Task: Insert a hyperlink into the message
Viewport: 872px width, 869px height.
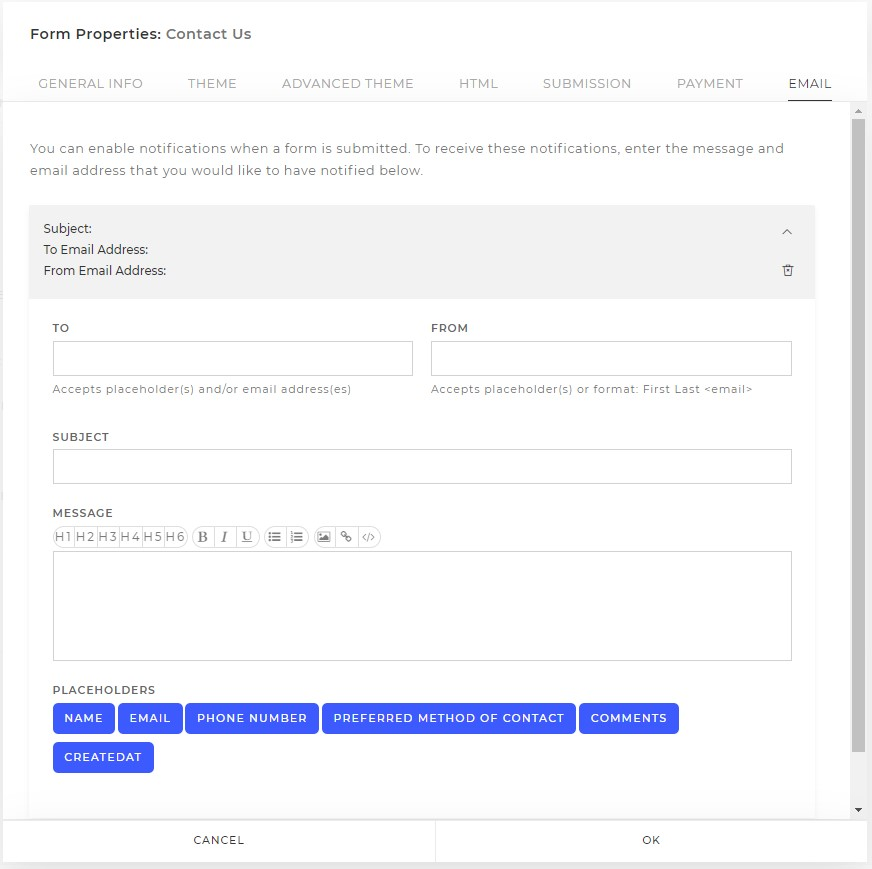Action: pos(346,537)
